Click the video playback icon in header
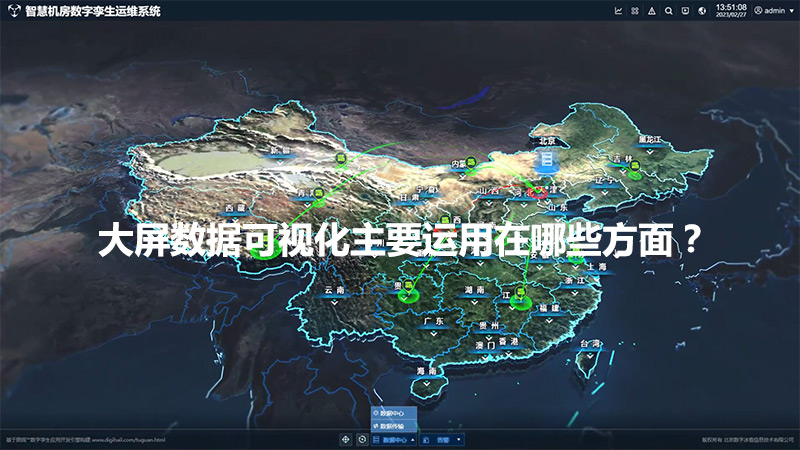Image resolution: width=800 pixels, height=450 pixels. click(x=685, y=11)
